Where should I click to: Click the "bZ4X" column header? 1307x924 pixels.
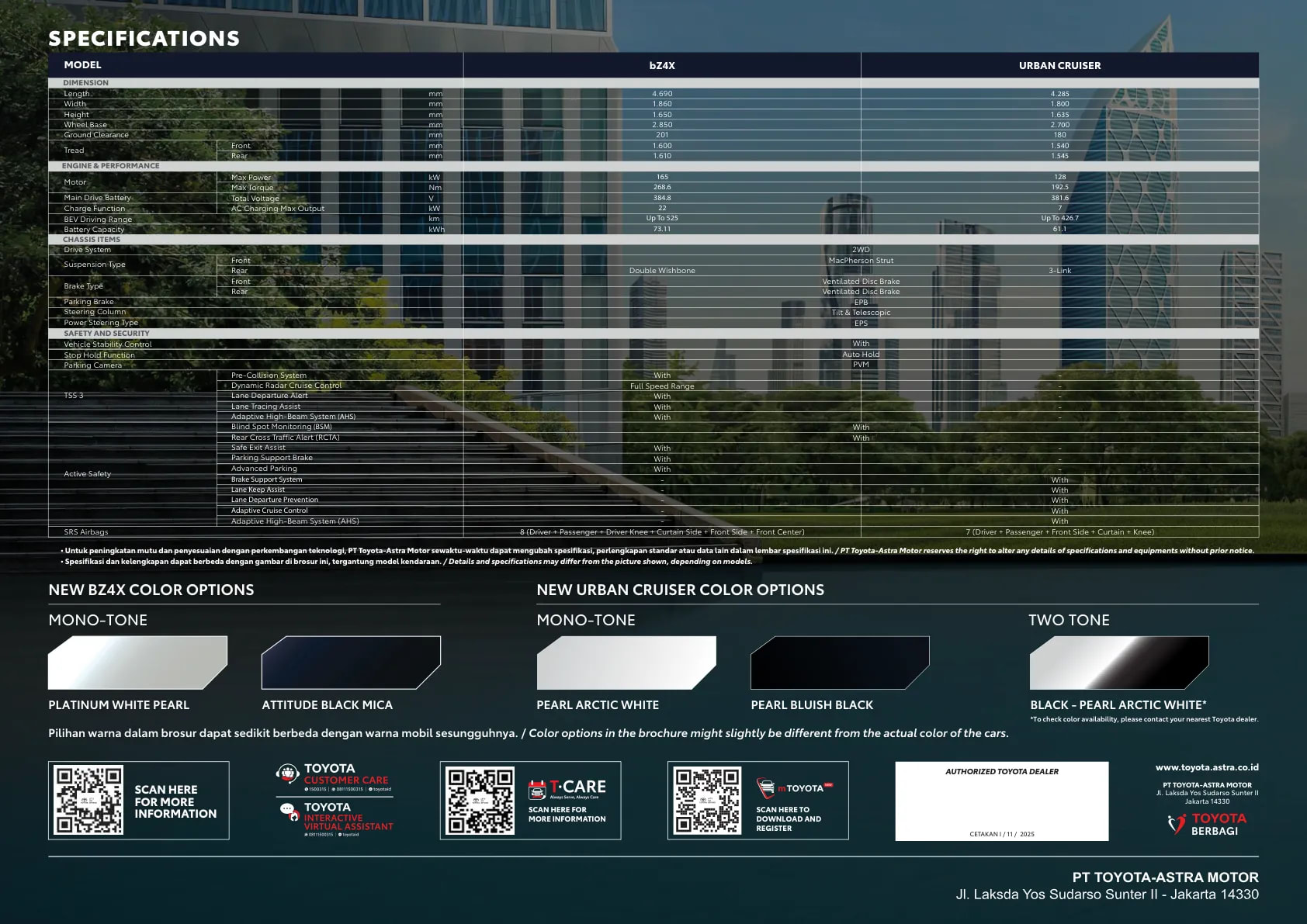click(662, 65)
